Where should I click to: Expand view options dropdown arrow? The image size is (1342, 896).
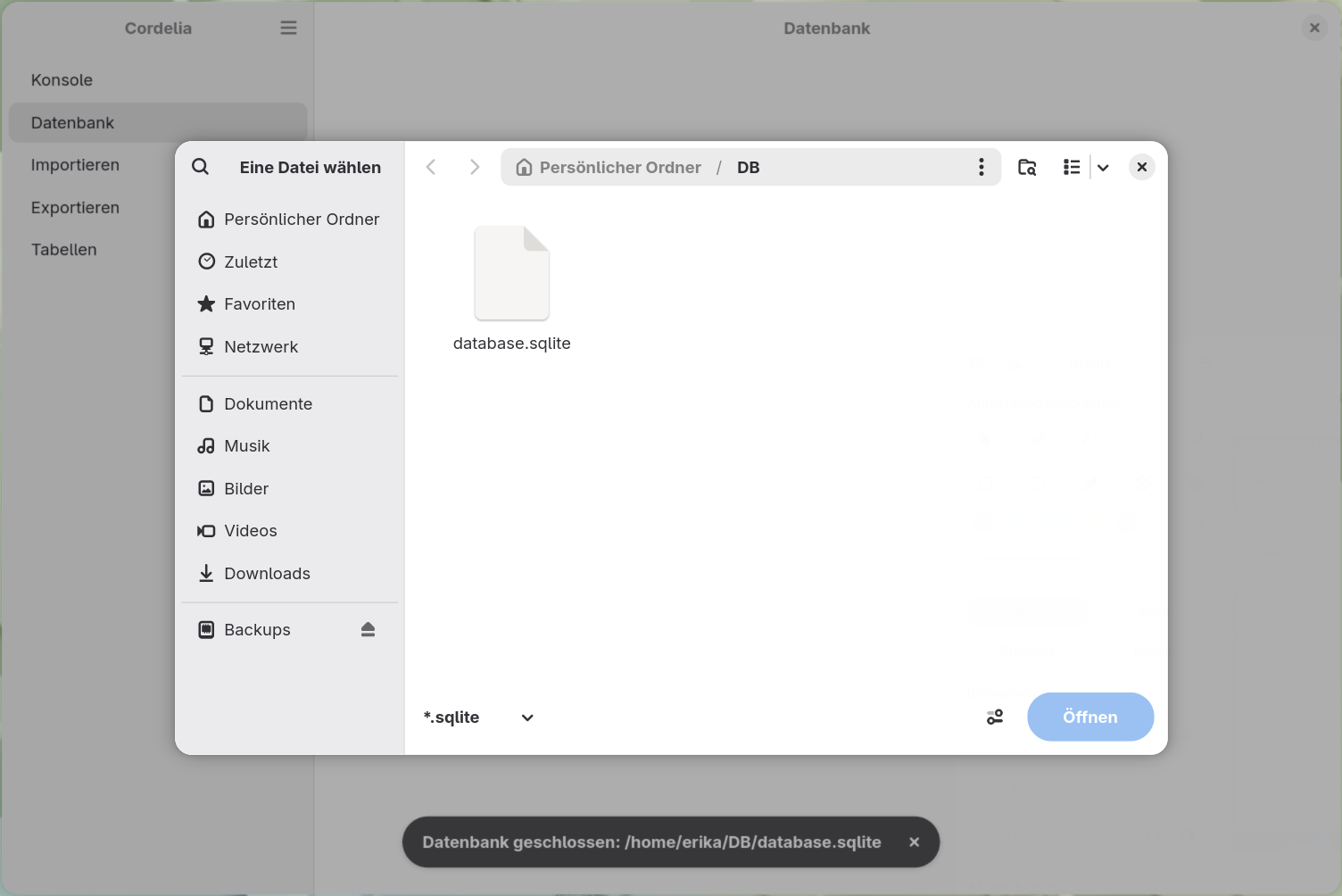tap(1103, 167)
